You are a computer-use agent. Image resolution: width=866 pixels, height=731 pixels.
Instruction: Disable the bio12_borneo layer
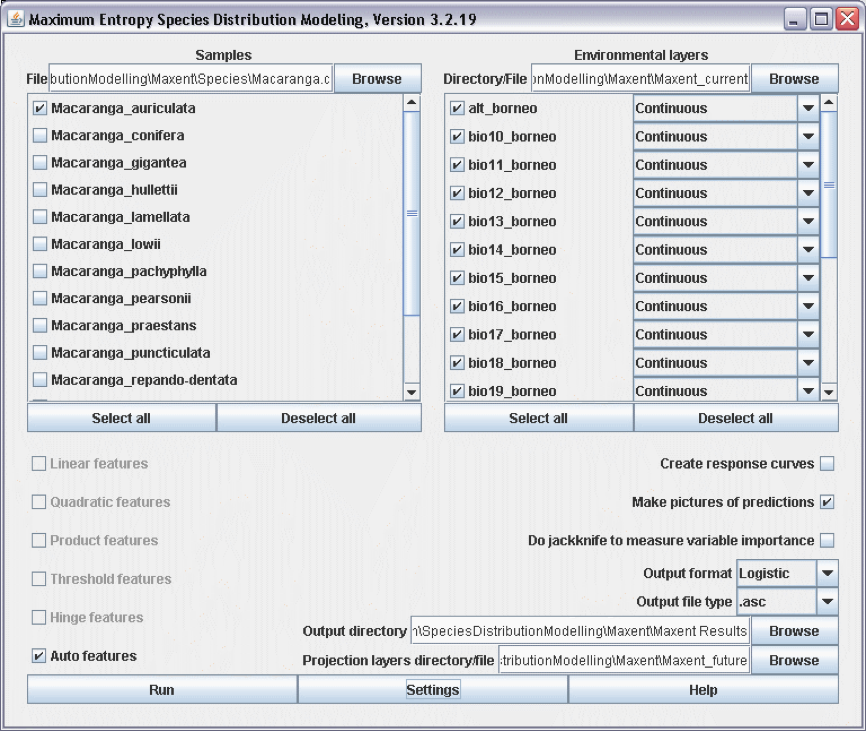[457, 193]
